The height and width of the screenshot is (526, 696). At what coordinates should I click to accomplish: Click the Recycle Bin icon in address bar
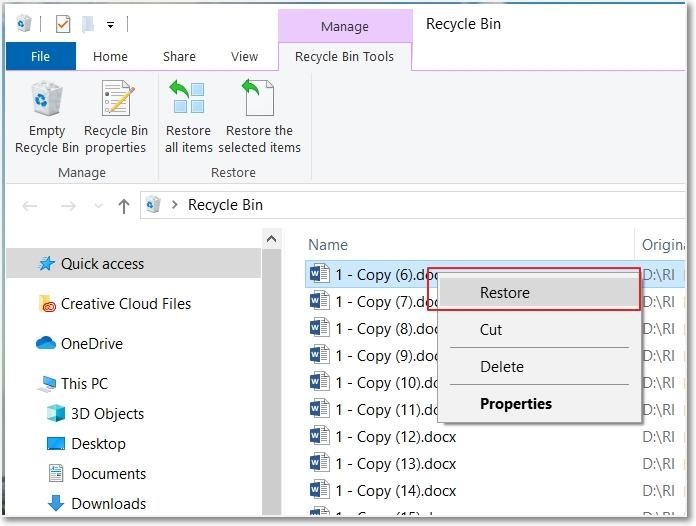(x=153, y=205)
